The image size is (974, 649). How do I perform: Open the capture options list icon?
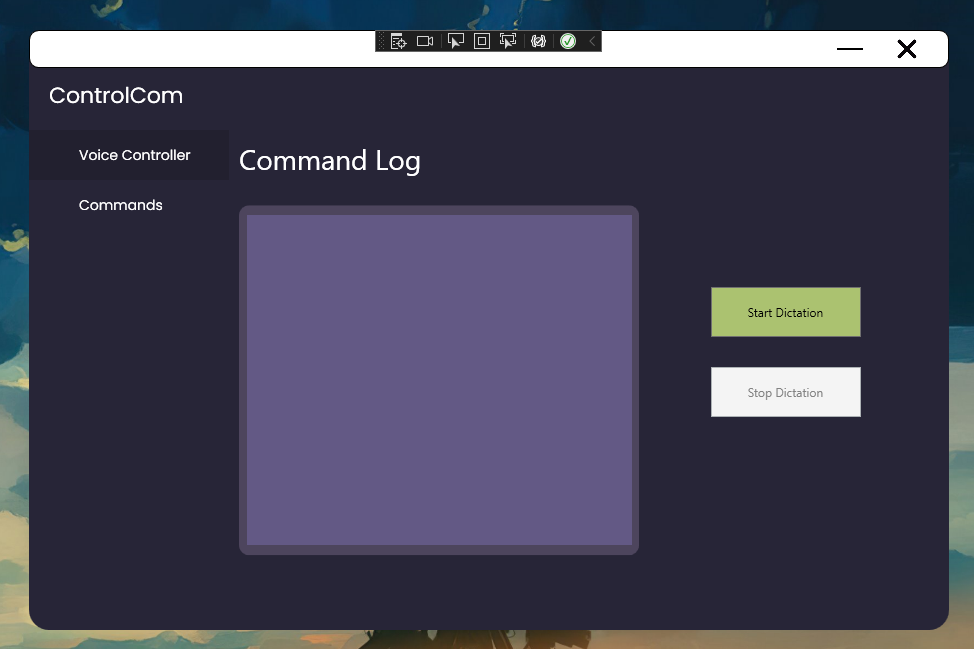point(398,41)
